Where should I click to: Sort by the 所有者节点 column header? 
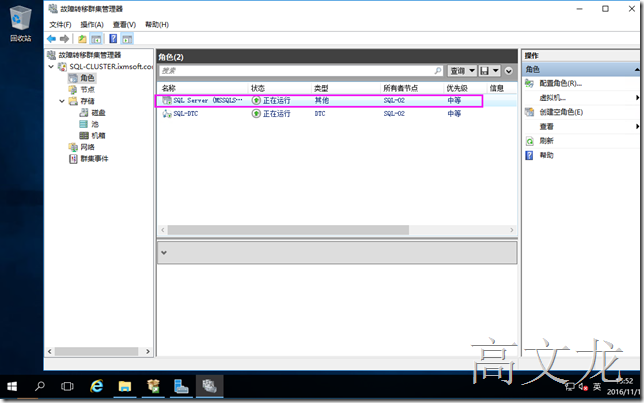[400, 88]
